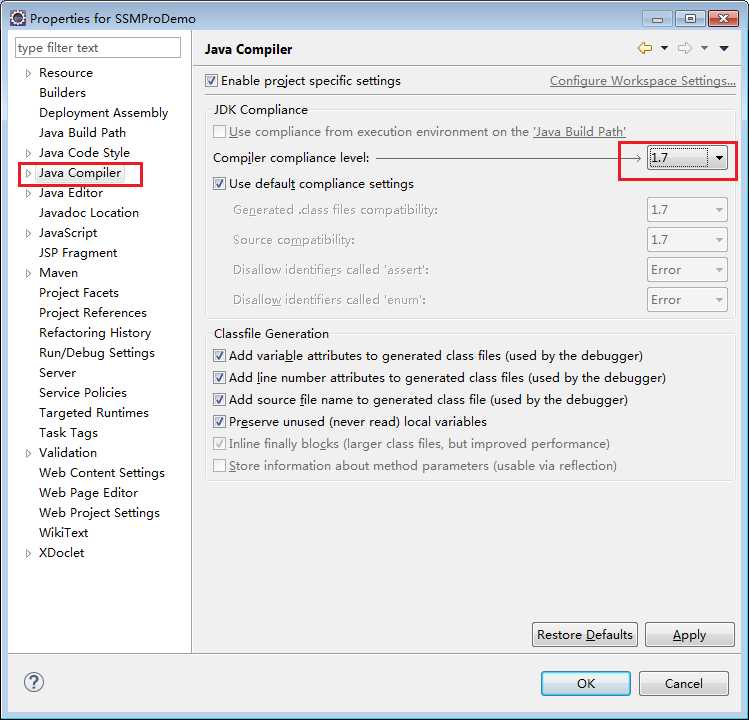The image size is (749, 720).
Task: Open the view menu triangle in header
Action: [724, 48]
